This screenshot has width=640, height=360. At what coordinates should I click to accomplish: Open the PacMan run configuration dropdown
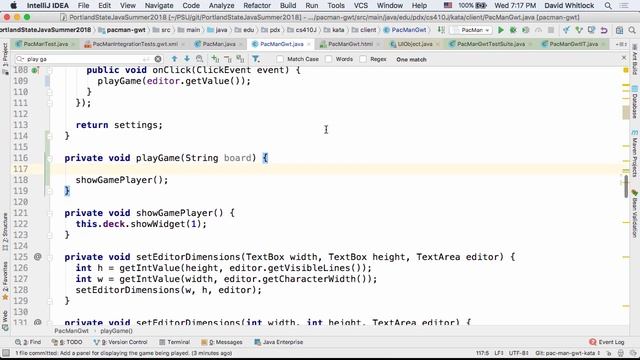point(472,30)
